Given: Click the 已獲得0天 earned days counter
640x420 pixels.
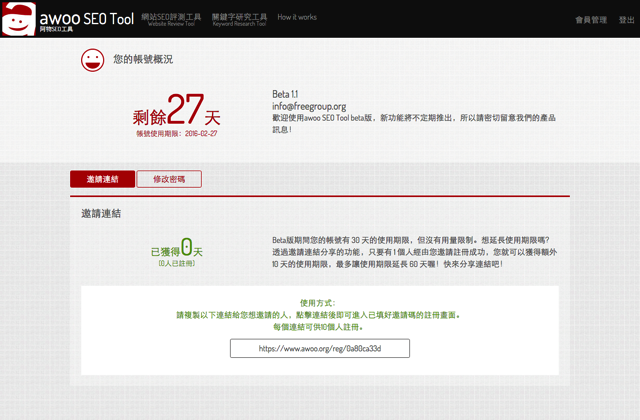Looking at the screenshot, I should 177,248.
